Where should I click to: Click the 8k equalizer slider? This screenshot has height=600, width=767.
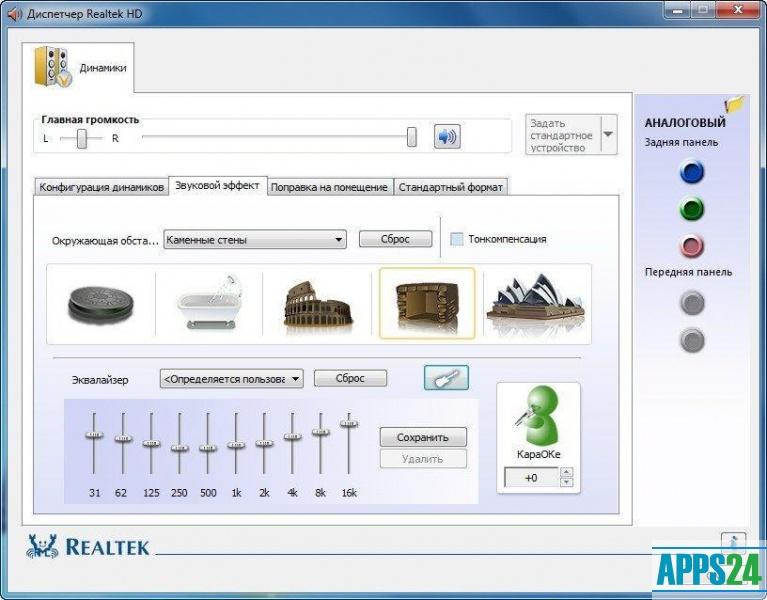321,432
